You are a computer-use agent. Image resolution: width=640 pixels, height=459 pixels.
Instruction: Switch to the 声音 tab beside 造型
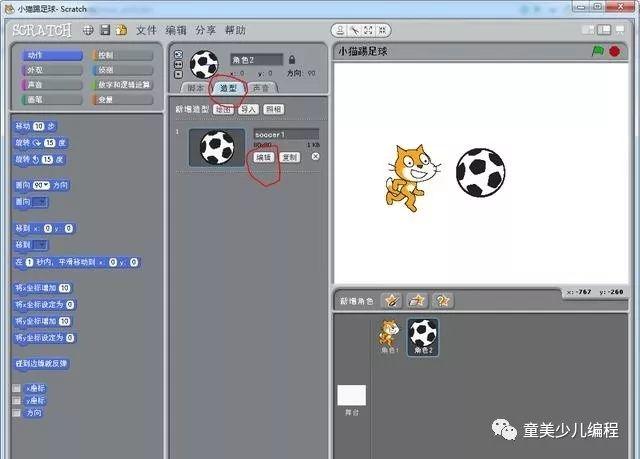coord(261,88)
